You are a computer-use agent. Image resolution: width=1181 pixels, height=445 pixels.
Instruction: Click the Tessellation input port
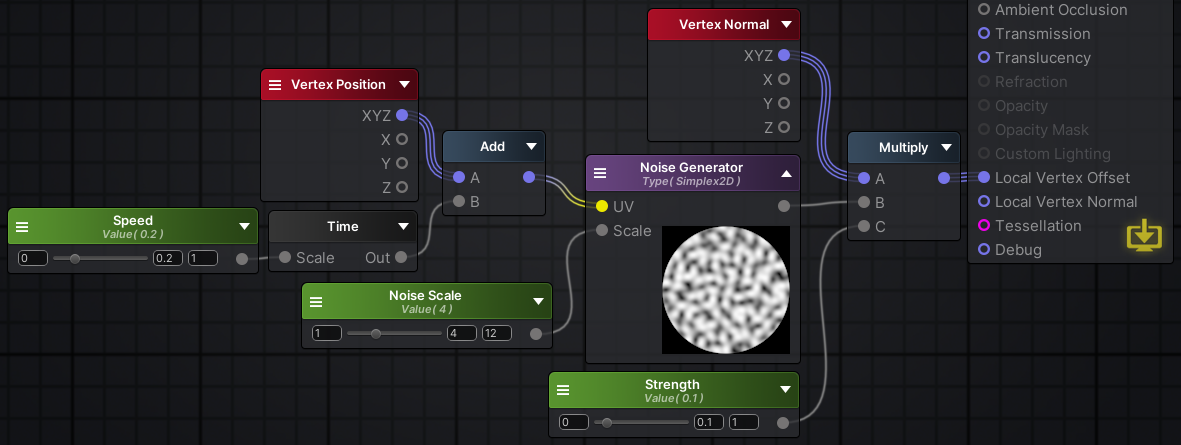click(x=984, y=226)
